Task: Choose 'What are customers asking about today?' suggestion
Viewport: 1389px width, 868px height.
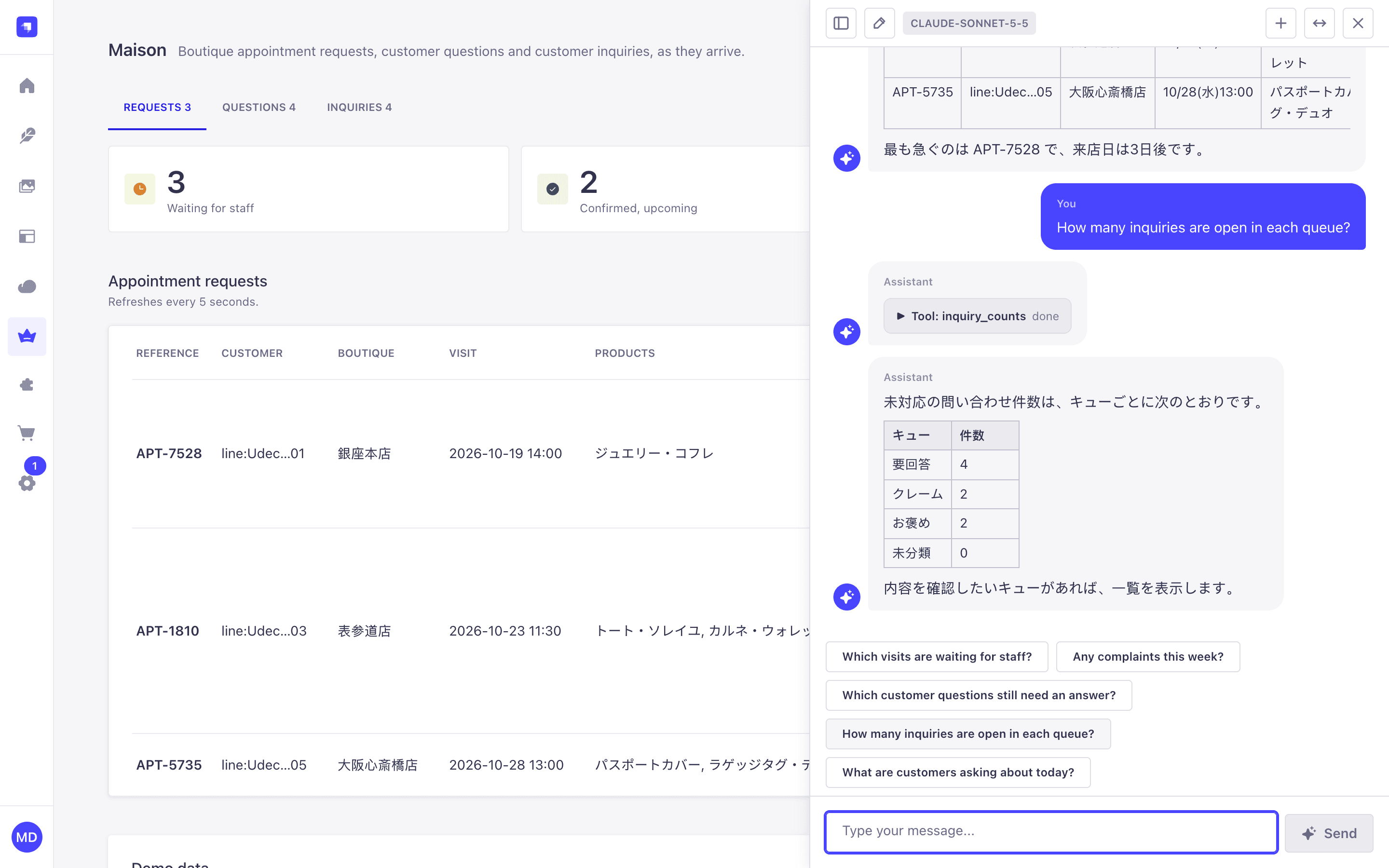Action: coord(958,772)
